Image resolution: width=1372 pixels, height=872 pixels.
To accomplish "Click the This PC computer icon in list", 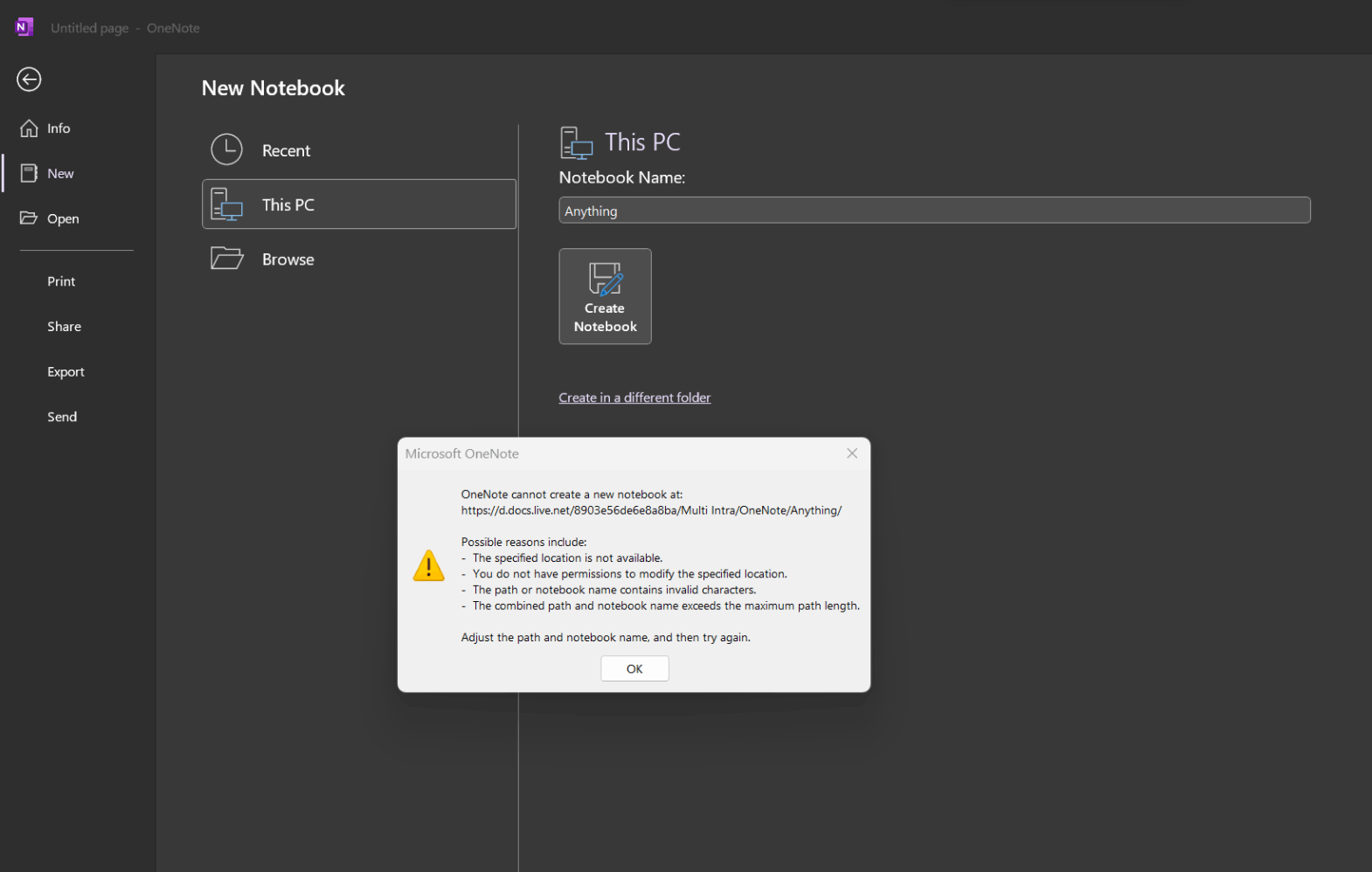I will click(x=226, y=204).
